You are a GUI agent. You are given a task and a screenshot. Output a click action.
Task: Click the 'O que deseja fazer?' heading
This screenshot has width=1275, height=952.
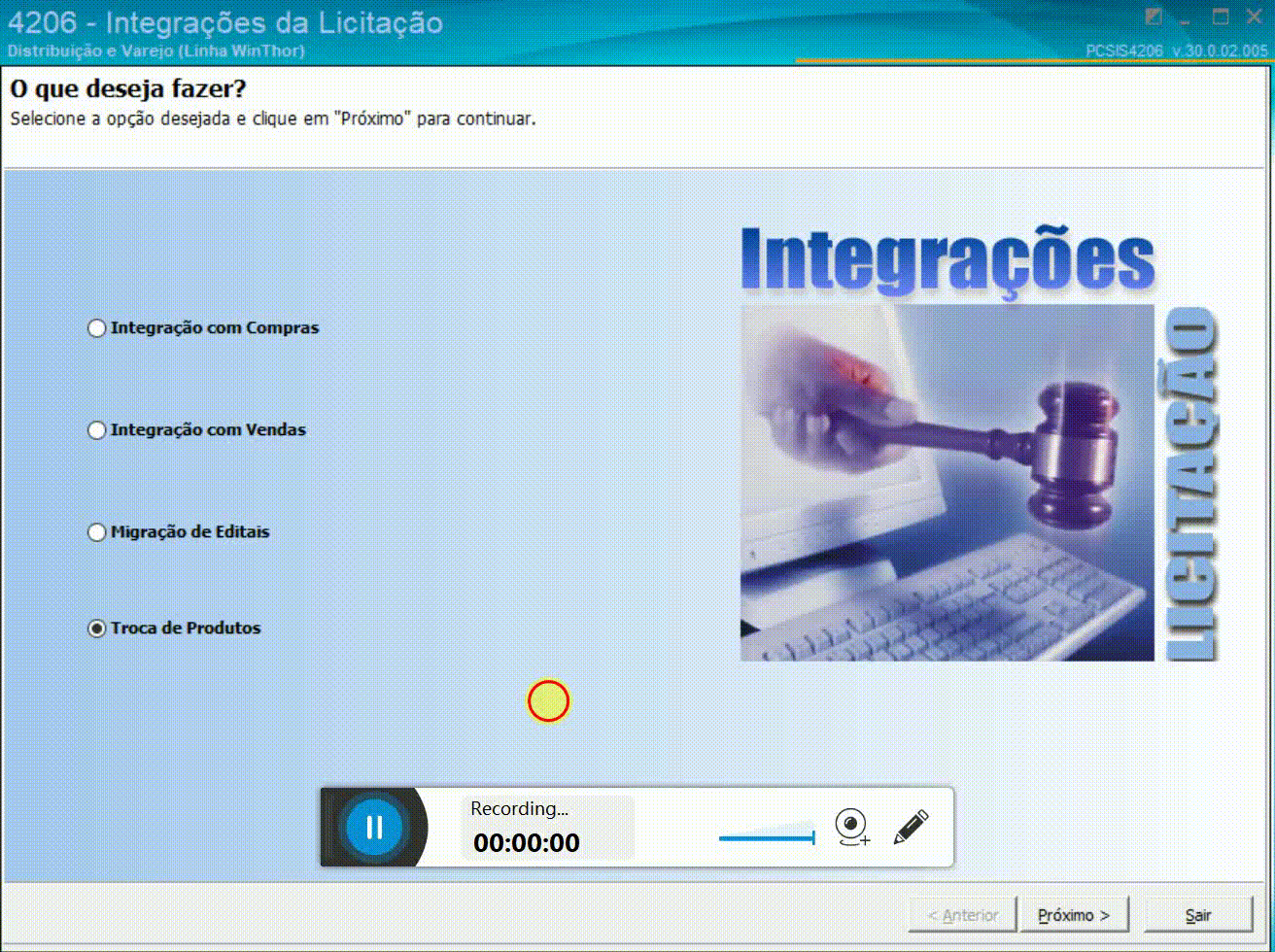coord(127,90)
